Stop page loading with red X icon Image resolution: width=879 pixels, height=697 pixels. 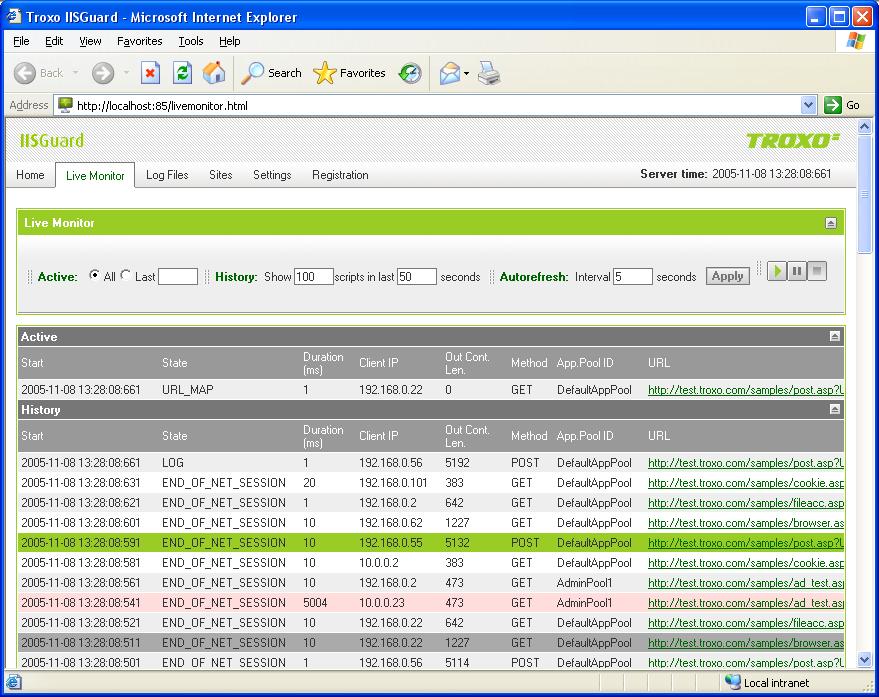(x=150, y=73)
